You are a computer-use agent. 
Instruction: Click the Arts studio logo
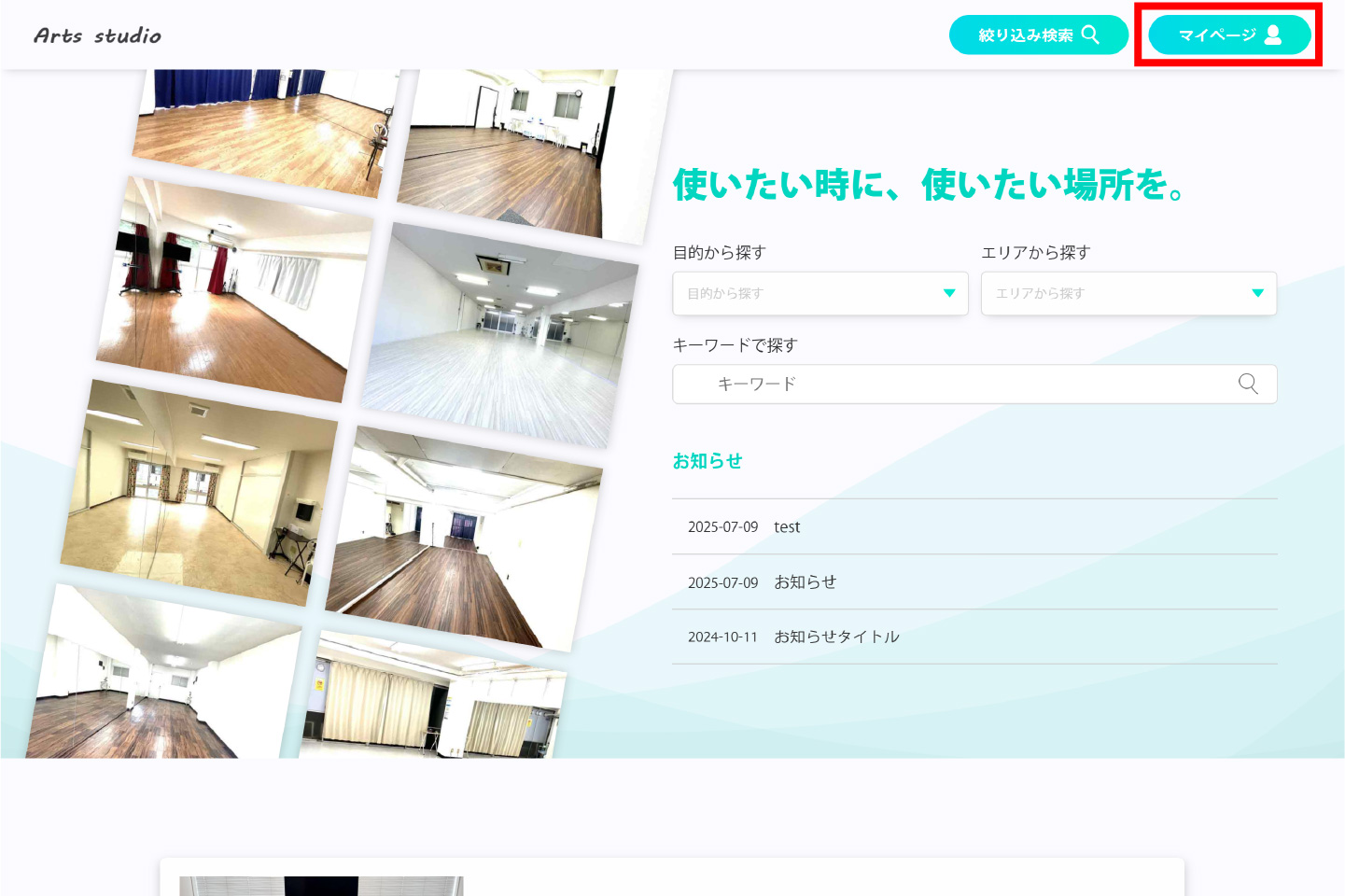tap(97, 35)
